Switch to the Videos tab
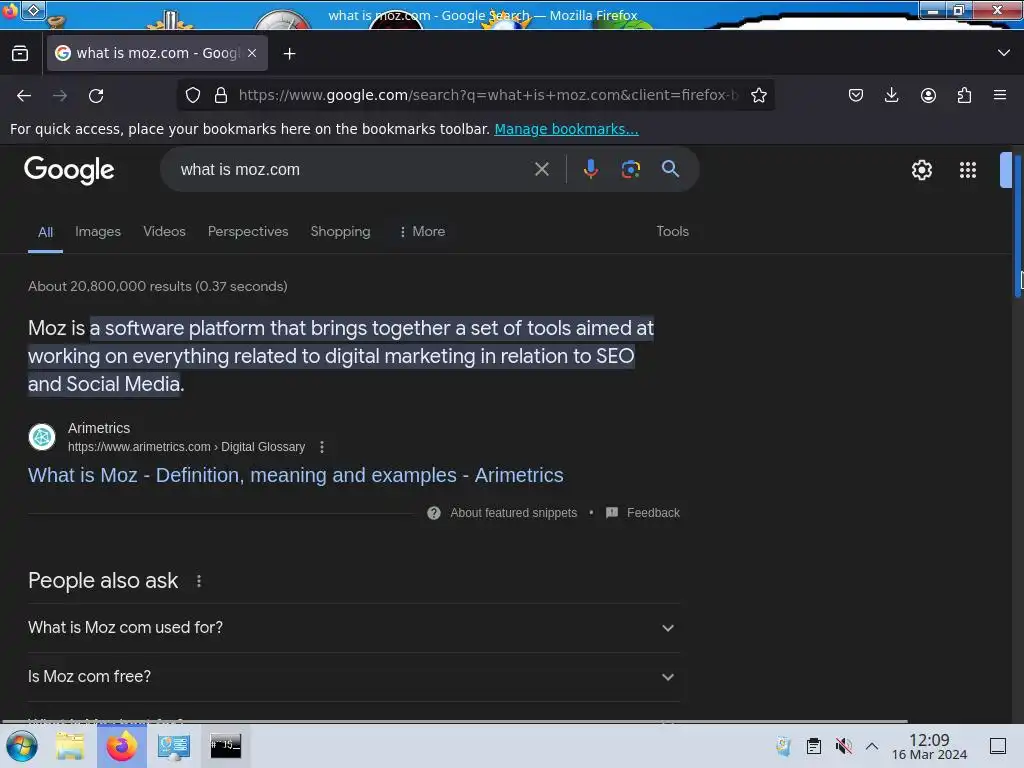This screenshot has height=768, width=1024. point(164,231)
